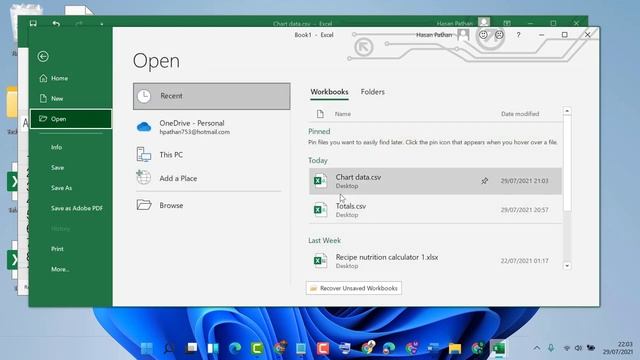
Task: Open Chart data.csv from the recent list
Action: (x=435, y=181)
